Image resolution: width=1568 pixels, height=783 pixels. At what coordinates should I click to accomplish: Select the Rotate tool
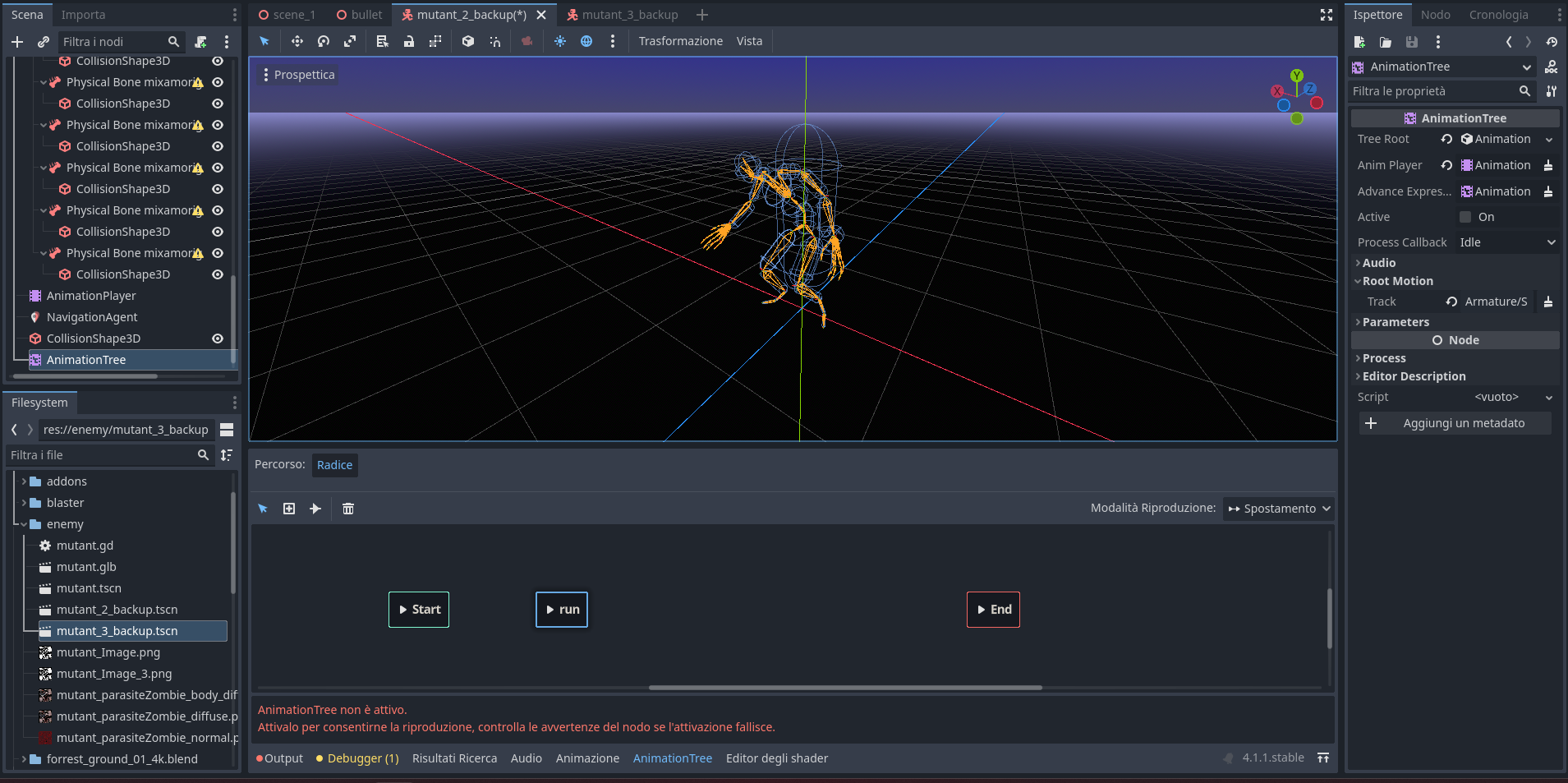(x=323, y=41)
